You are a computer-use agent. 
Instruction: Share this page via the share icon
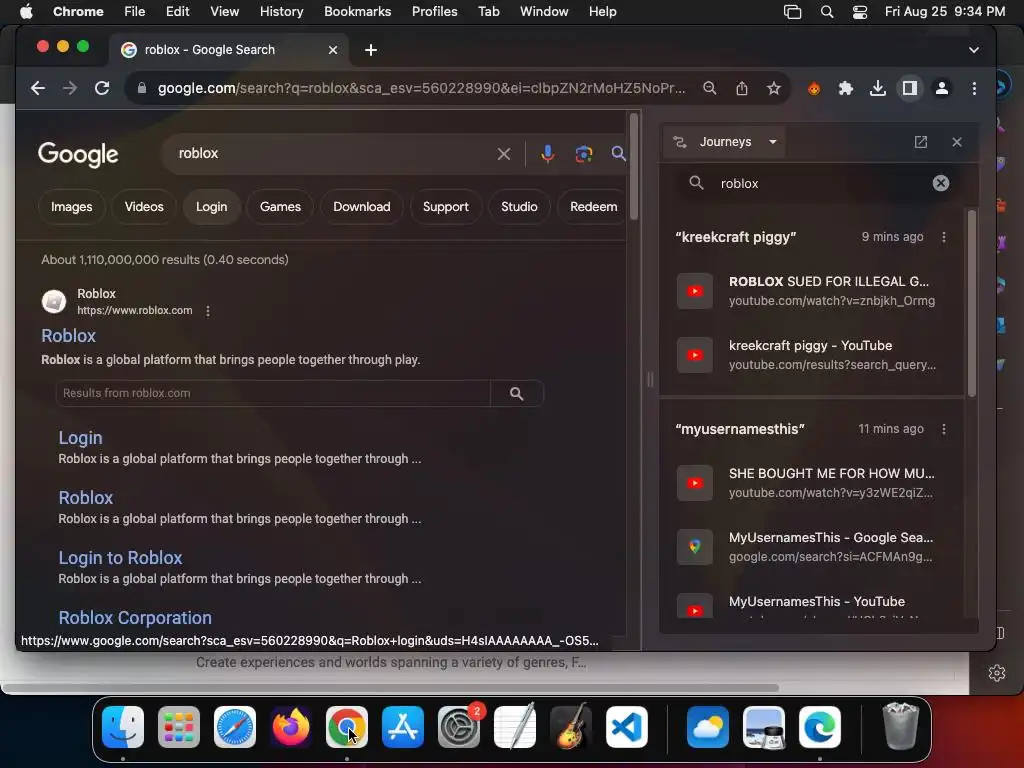[x=742, y=88]
